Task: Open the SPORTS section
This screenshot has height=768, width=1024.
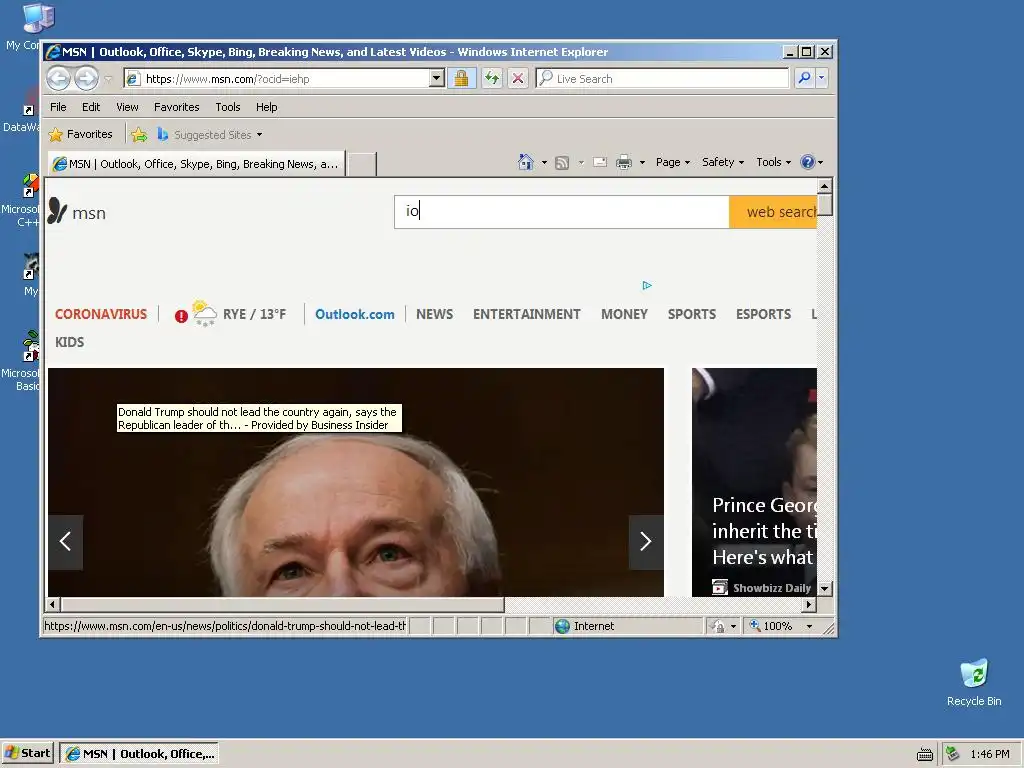Action: pyautogui.click(x=692, y=314)
